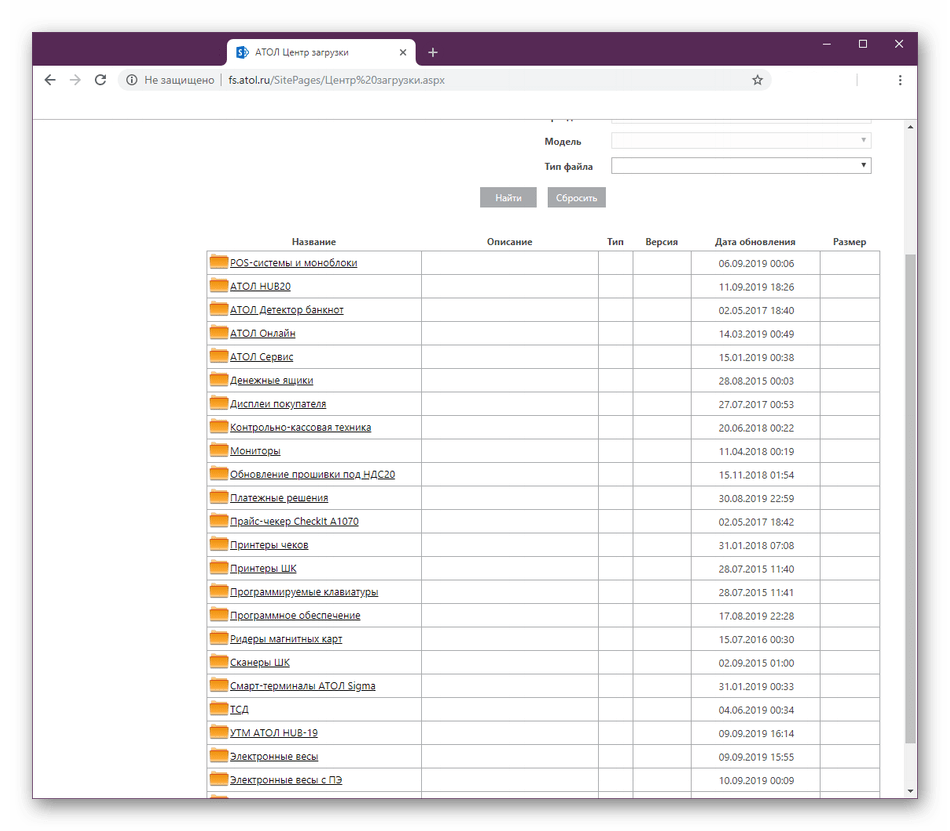Open the УТМ АТОЛ HUB-19 link
The width and height of the screenshot is (950, 831).
[x=273, y=733]
